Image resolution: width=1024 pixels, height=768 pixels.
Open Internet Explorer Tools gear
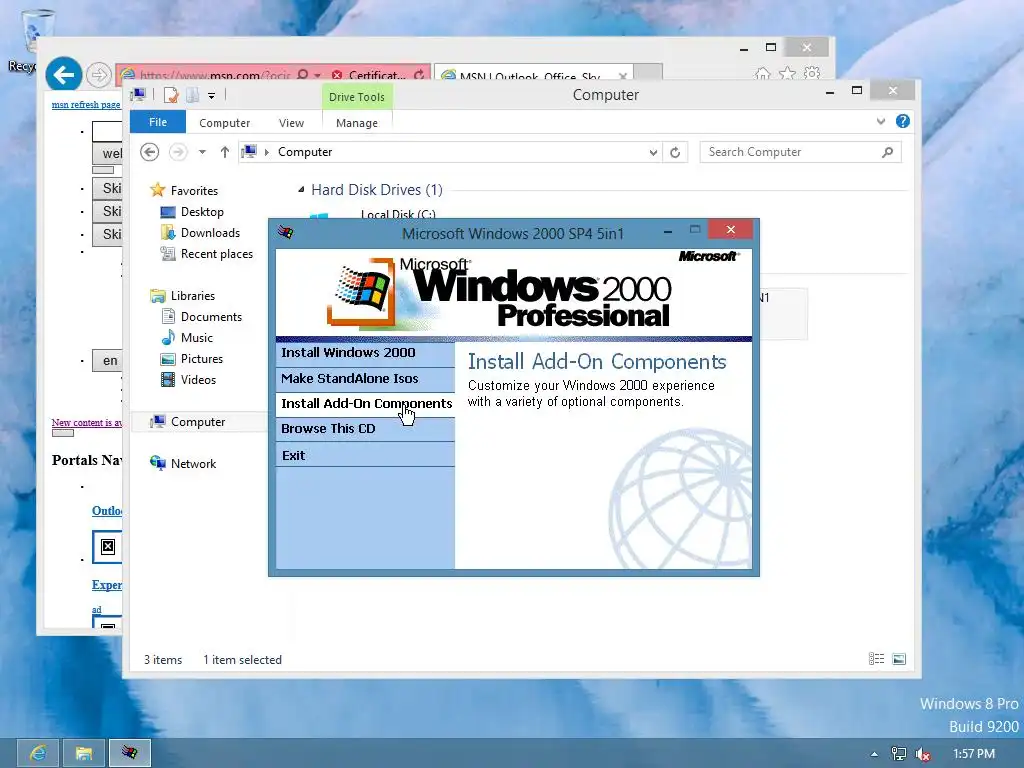pos(812,74)
